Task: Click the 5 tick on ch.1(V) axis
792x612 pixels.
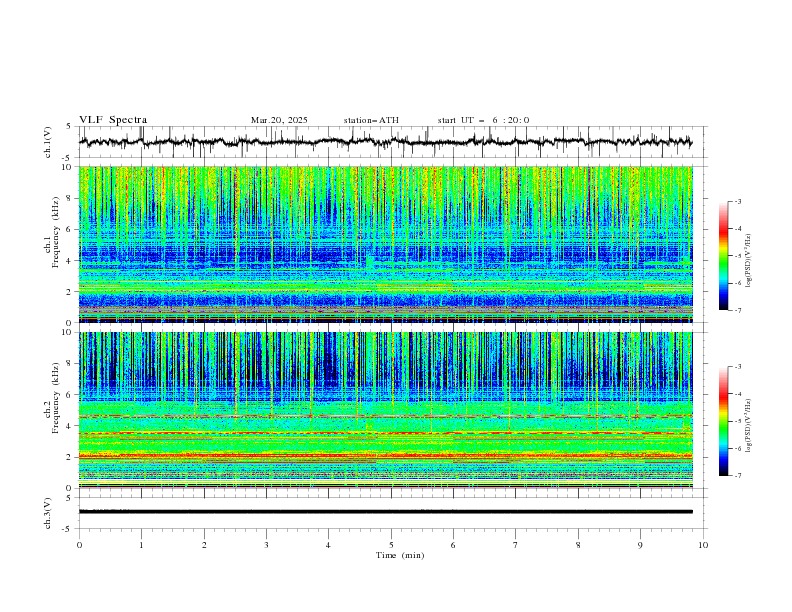Action: click(69, 126)
